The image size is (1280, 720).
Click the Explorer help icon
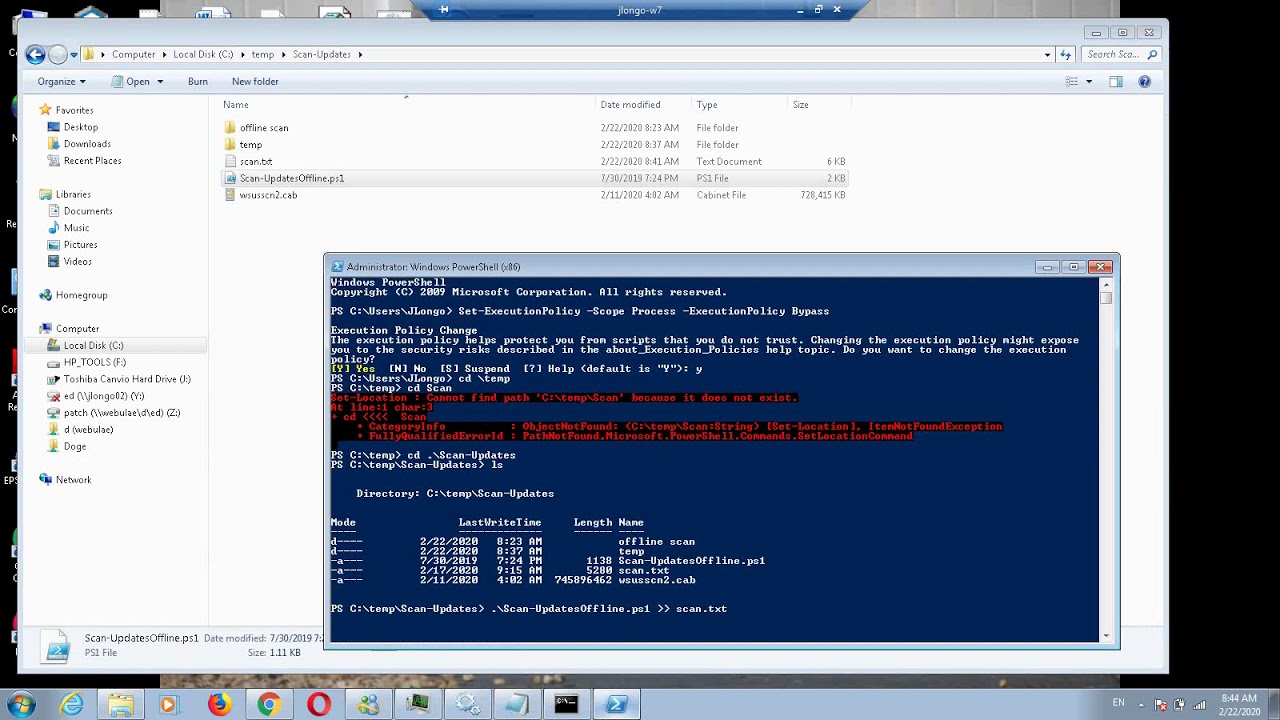click(x=1145, y=82)
